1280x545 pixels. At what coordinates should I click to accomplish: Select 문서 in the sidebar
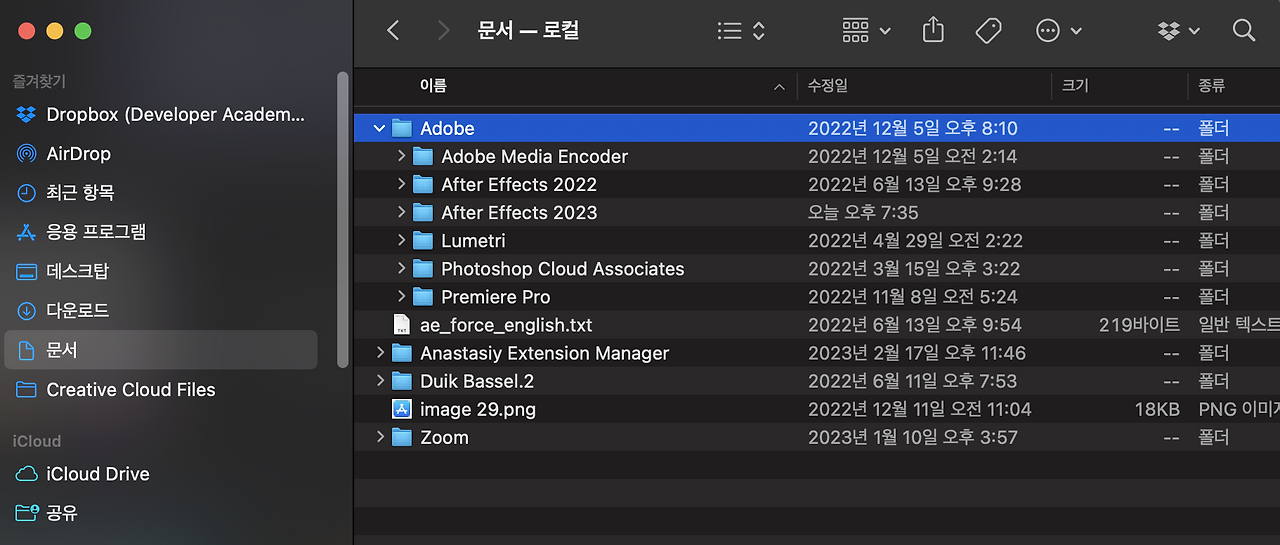click(x=161, y=350)
